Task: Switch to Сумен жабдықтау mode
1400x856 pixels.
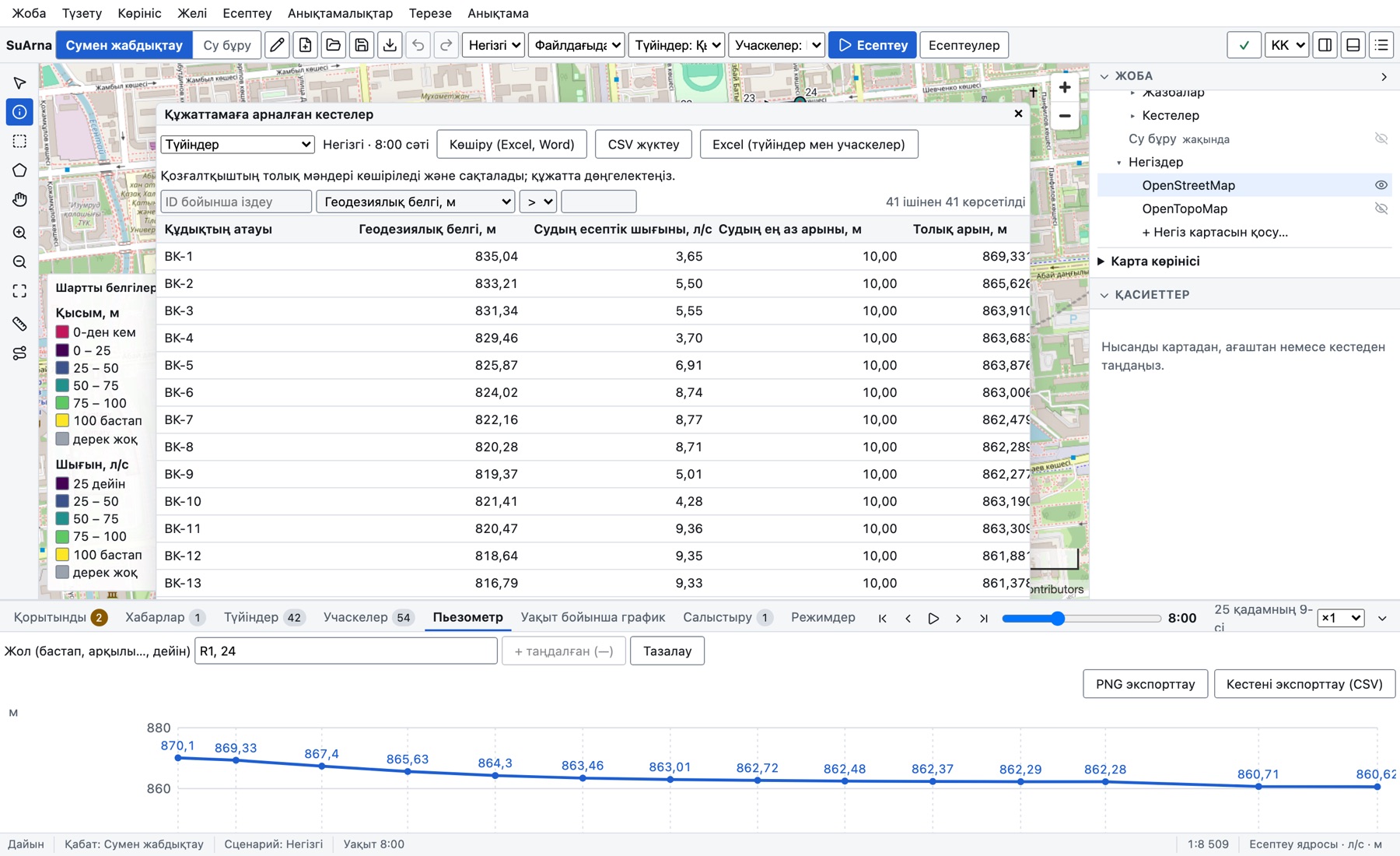Action: click(x=124, y=45)
